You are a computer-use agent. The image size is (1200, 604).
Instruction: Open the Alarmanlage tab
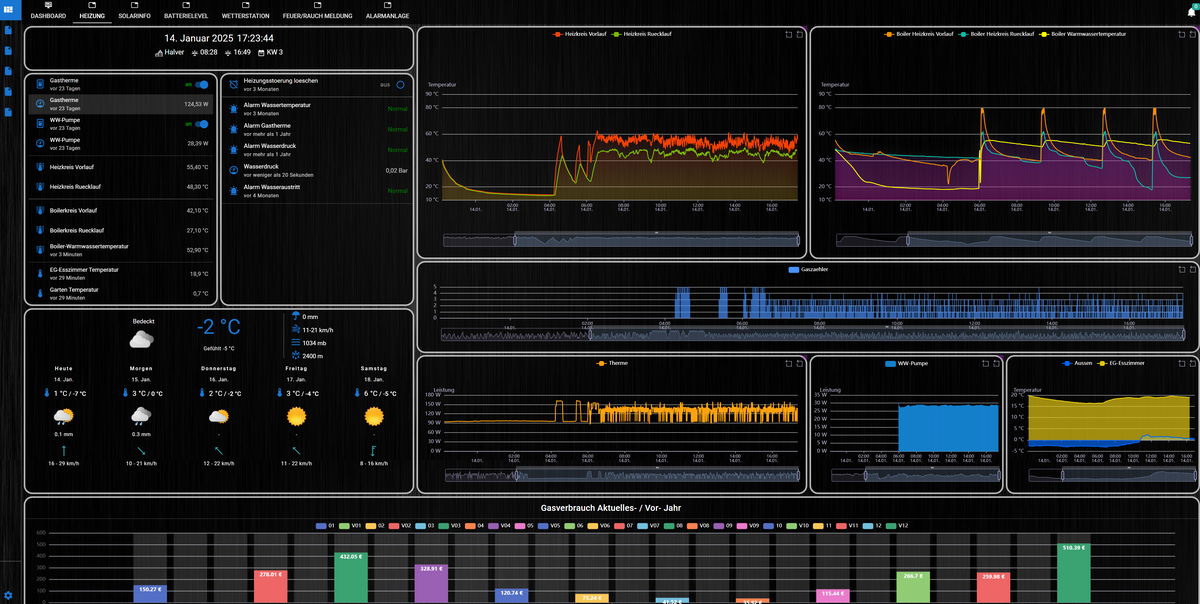[388, 12]
